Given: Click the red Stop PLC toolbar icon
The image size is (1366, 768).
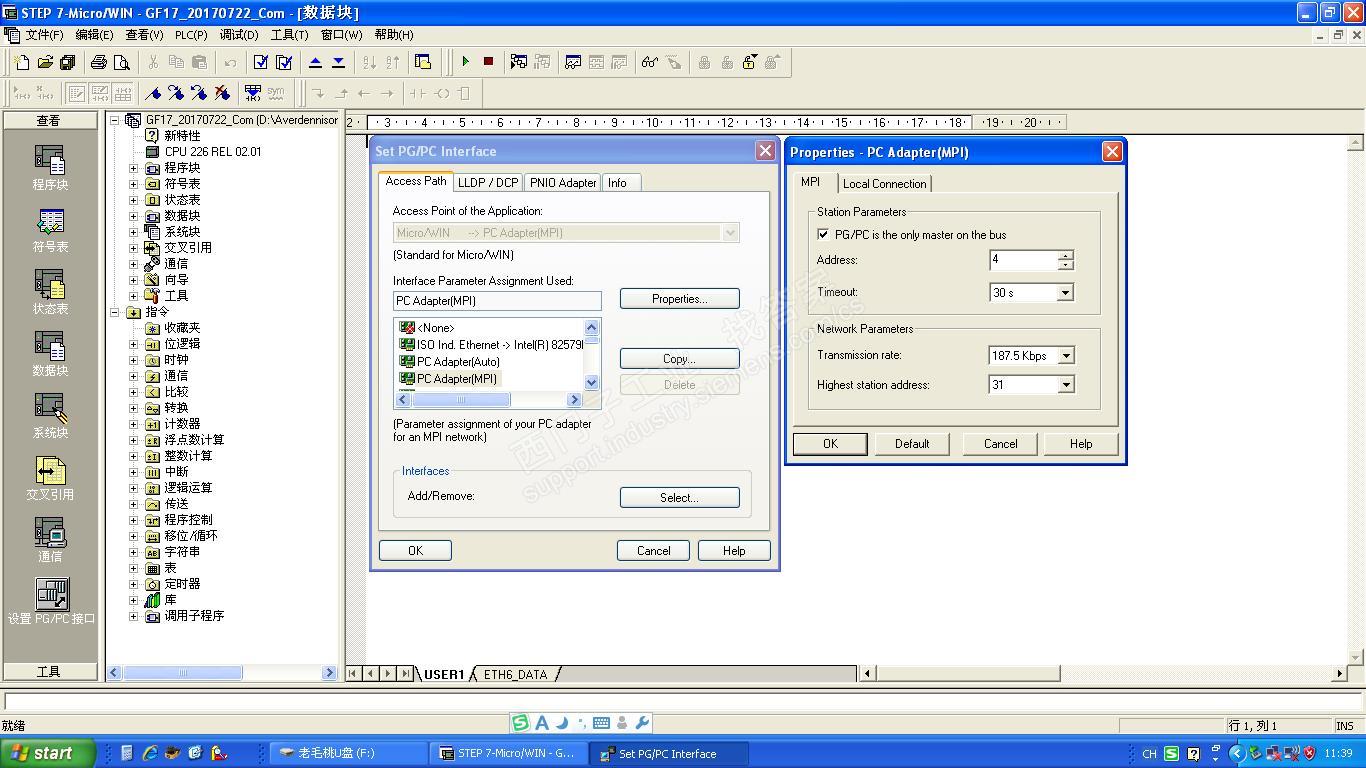Looking at the screenshot, I should tap(488, 62).
